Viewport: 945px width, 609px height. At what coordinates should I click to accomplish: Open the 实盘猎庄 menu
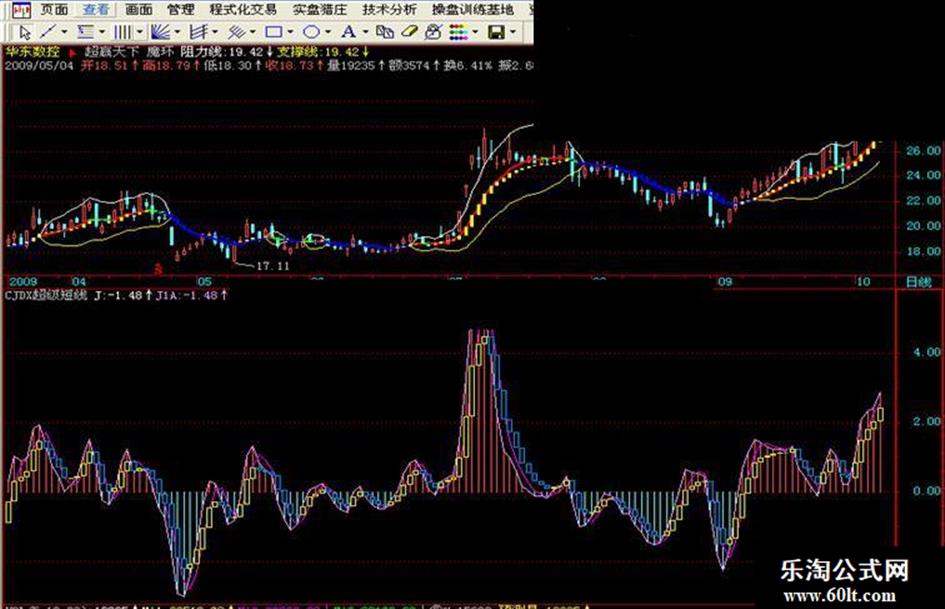(320, 10)
